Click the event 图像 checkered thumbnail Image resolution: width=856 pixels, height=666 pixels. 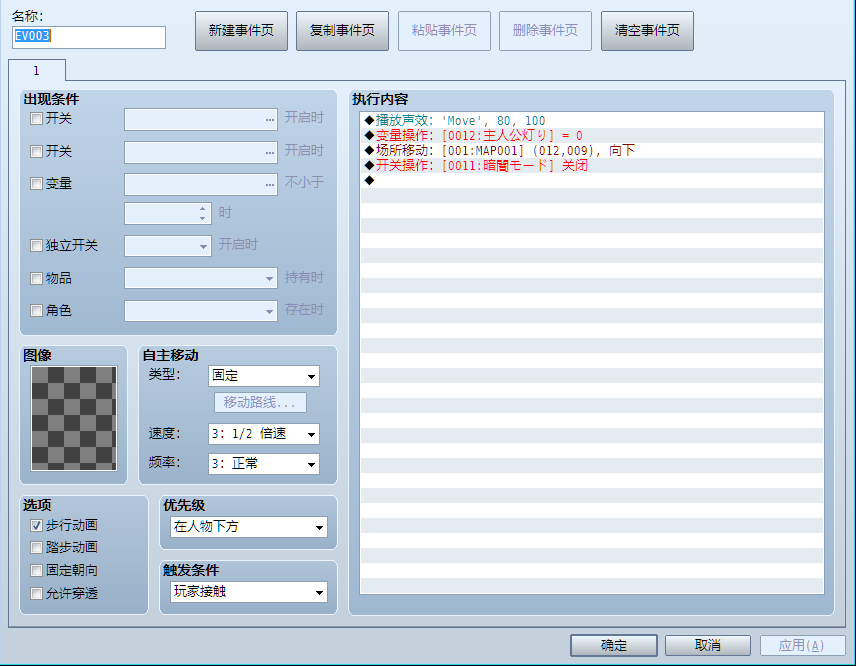tap(74, 418)
